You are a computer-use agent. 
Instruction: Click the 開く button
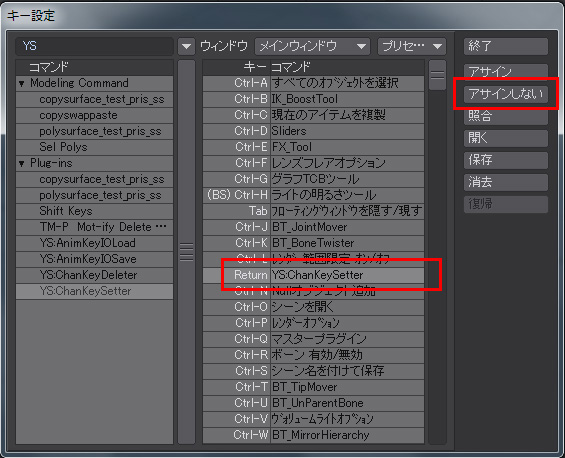[x=506, y=138]
